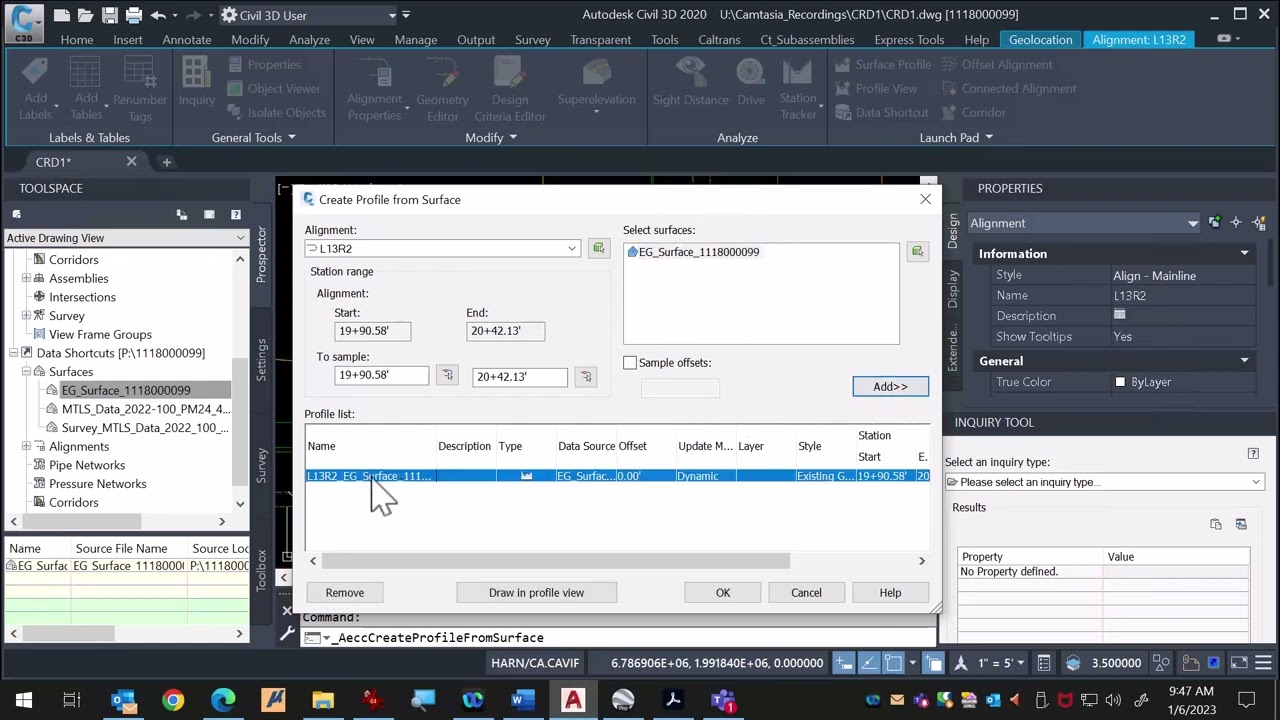Click the Add>> button
Image resolution: width=1280 pixels, height=720 pixels.
[x=890, y=387]
